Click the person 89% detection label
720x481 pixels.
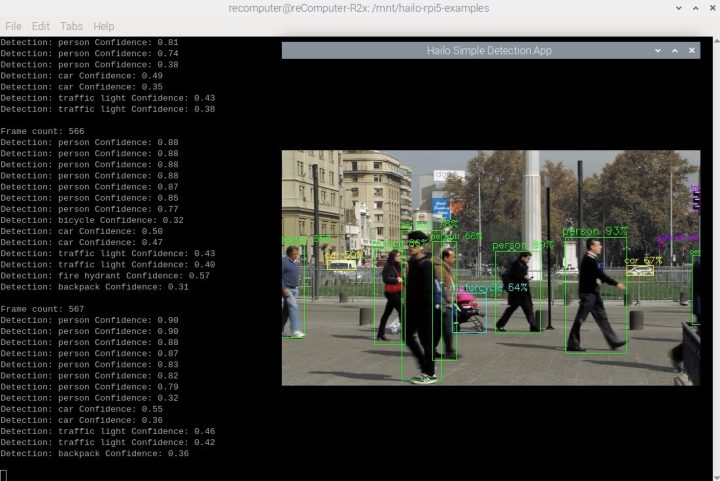(x=522, y=245)
